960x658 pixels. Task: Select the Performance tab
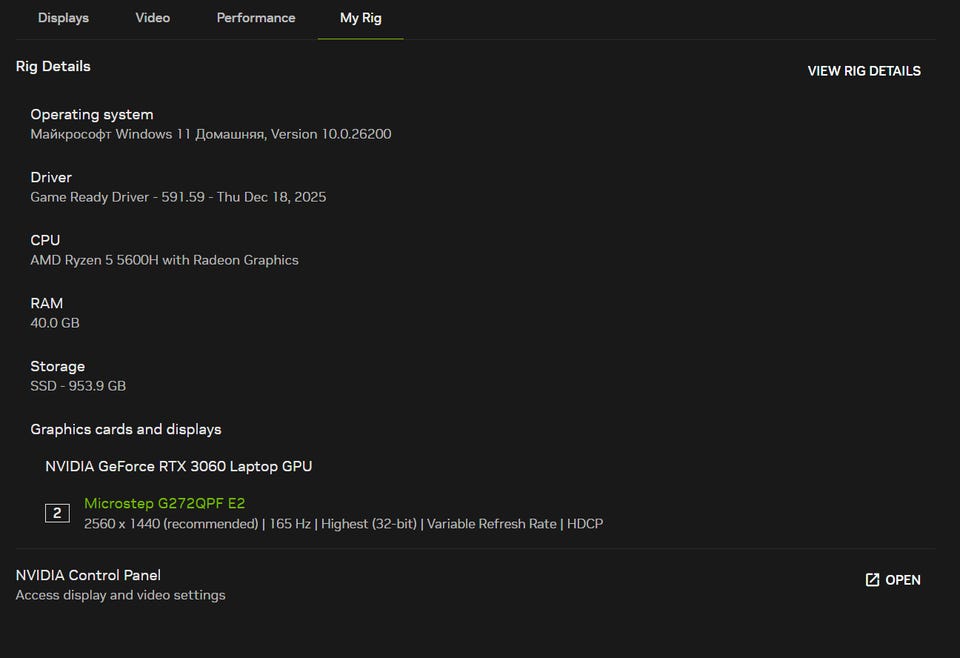(x=256, y=18)
